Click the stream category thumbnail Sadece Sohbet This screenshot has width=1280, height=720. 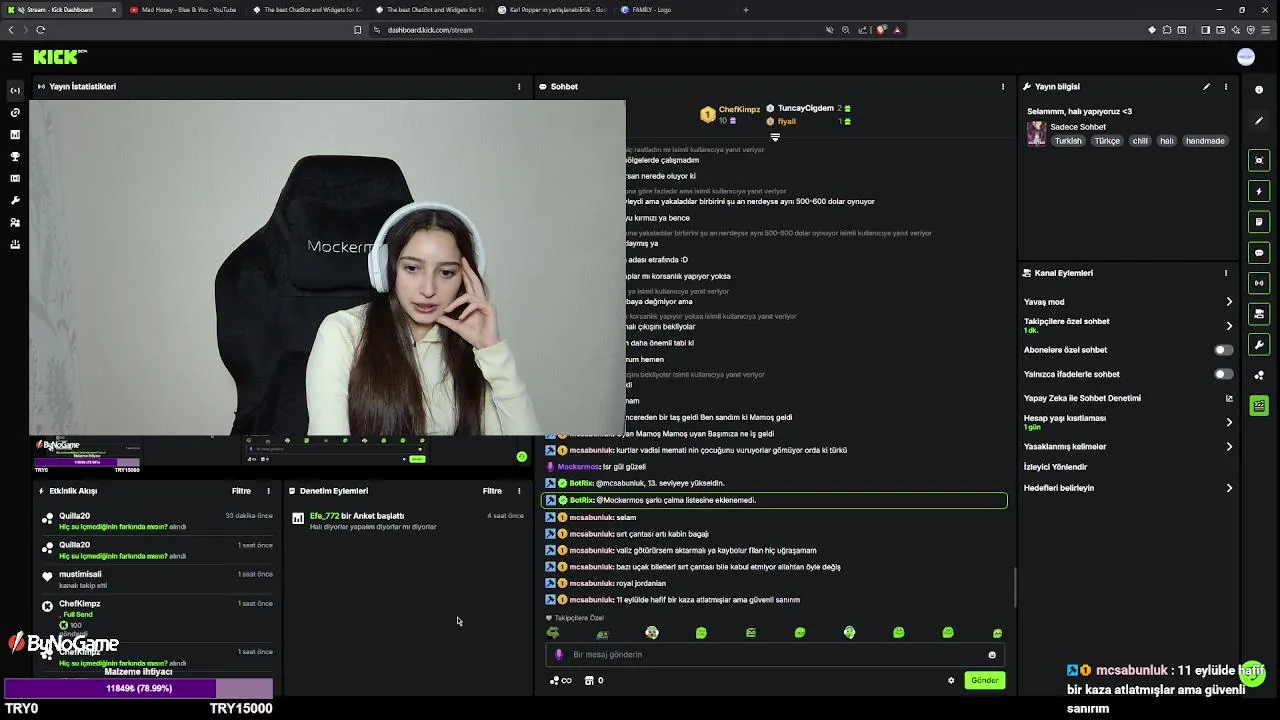coord(1037,133)
